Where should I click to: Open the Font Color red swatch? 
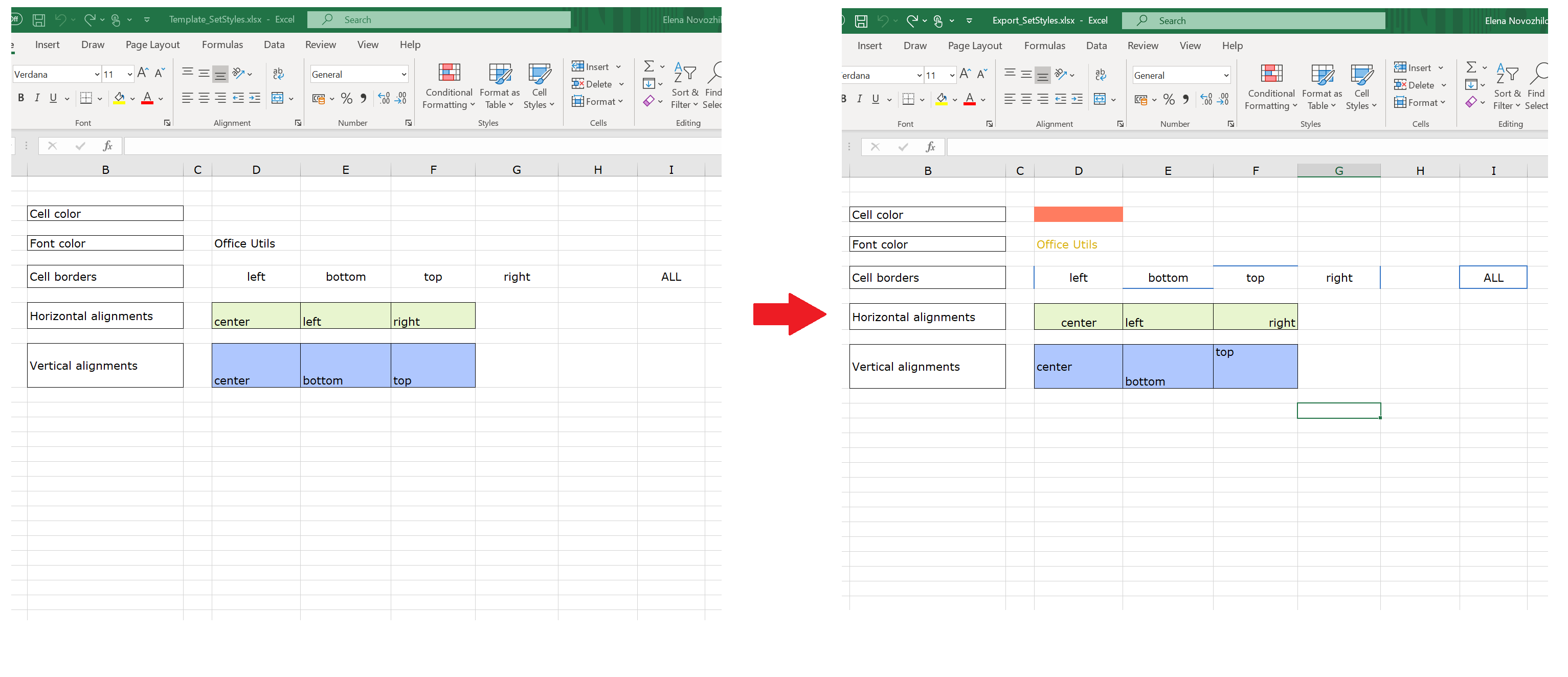(x=147, y=98)
